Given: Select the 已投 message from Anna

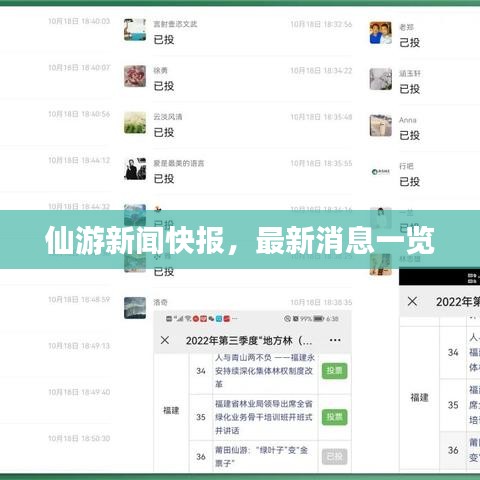Looking at the screenshot, I should pos(410,135).
